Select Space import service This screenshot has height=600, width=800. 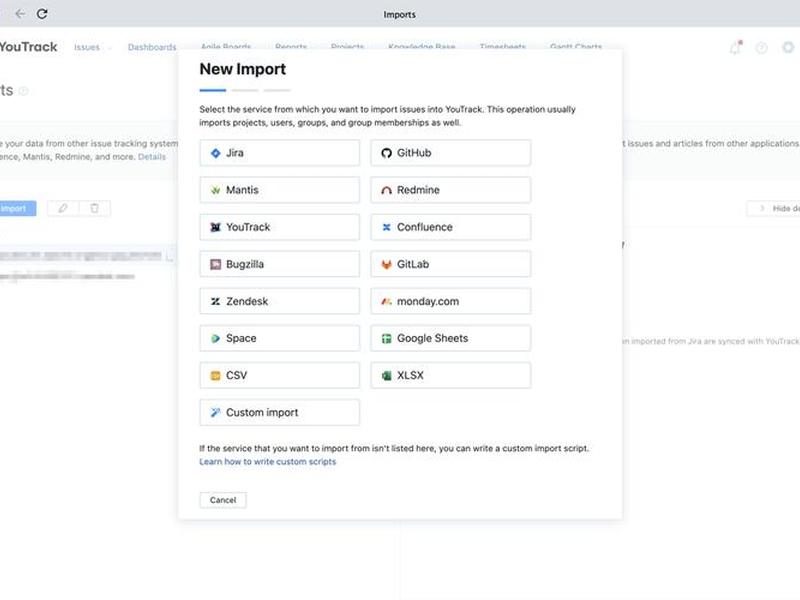tap(279, 338)
